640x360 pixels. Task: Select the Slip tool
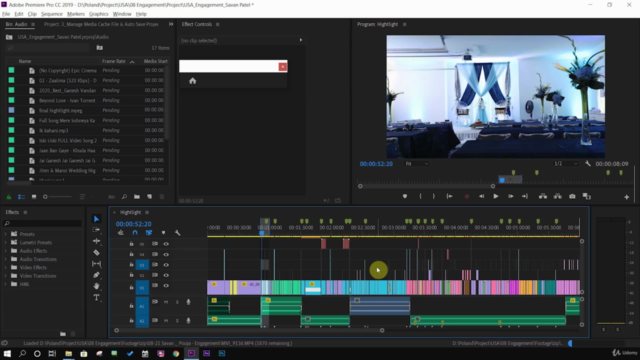pos(96,264)
